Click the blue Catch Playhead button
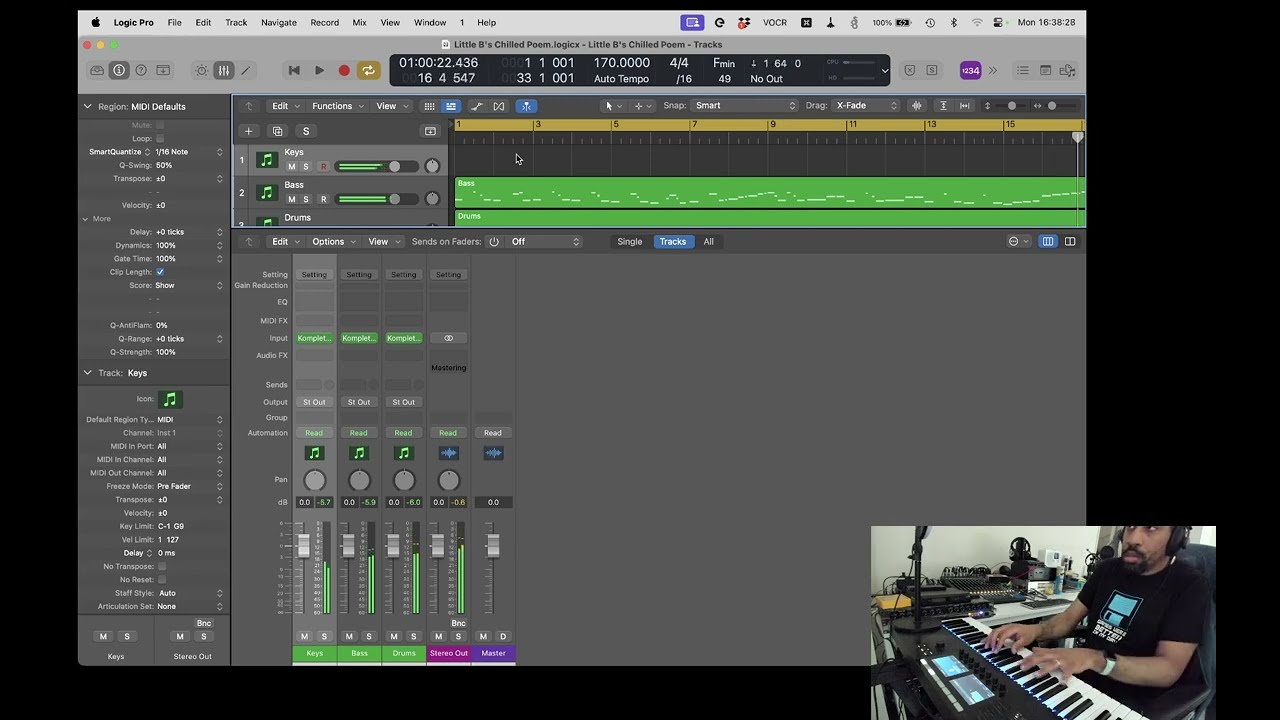This screenshot has height=720, width=1280. (526, 106)
